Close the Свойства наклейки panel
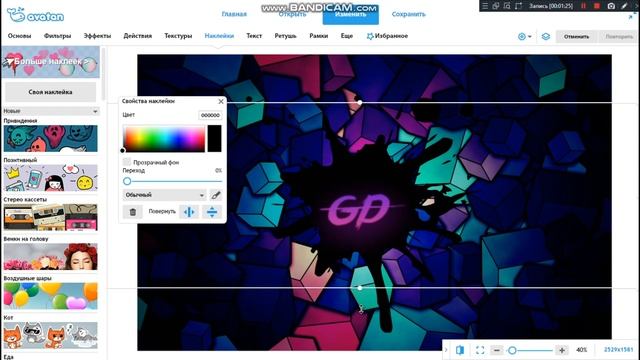 (221, 101)
